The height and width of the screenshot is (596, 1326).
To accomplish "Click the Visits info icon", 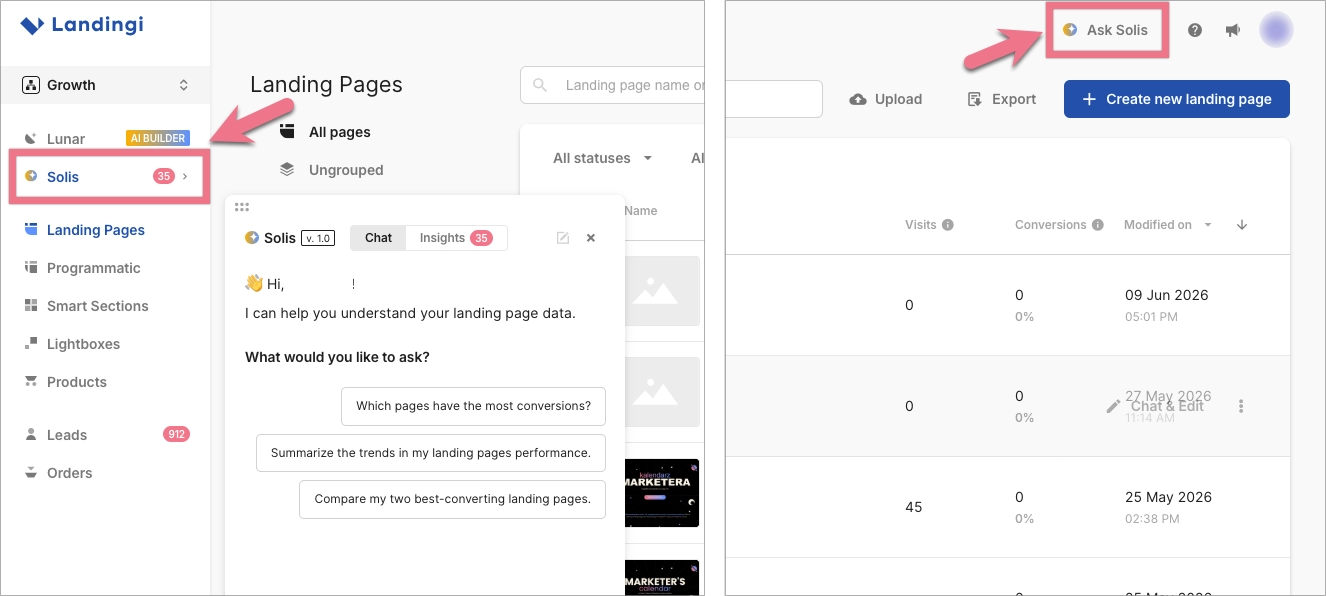I will coord(948,225).
